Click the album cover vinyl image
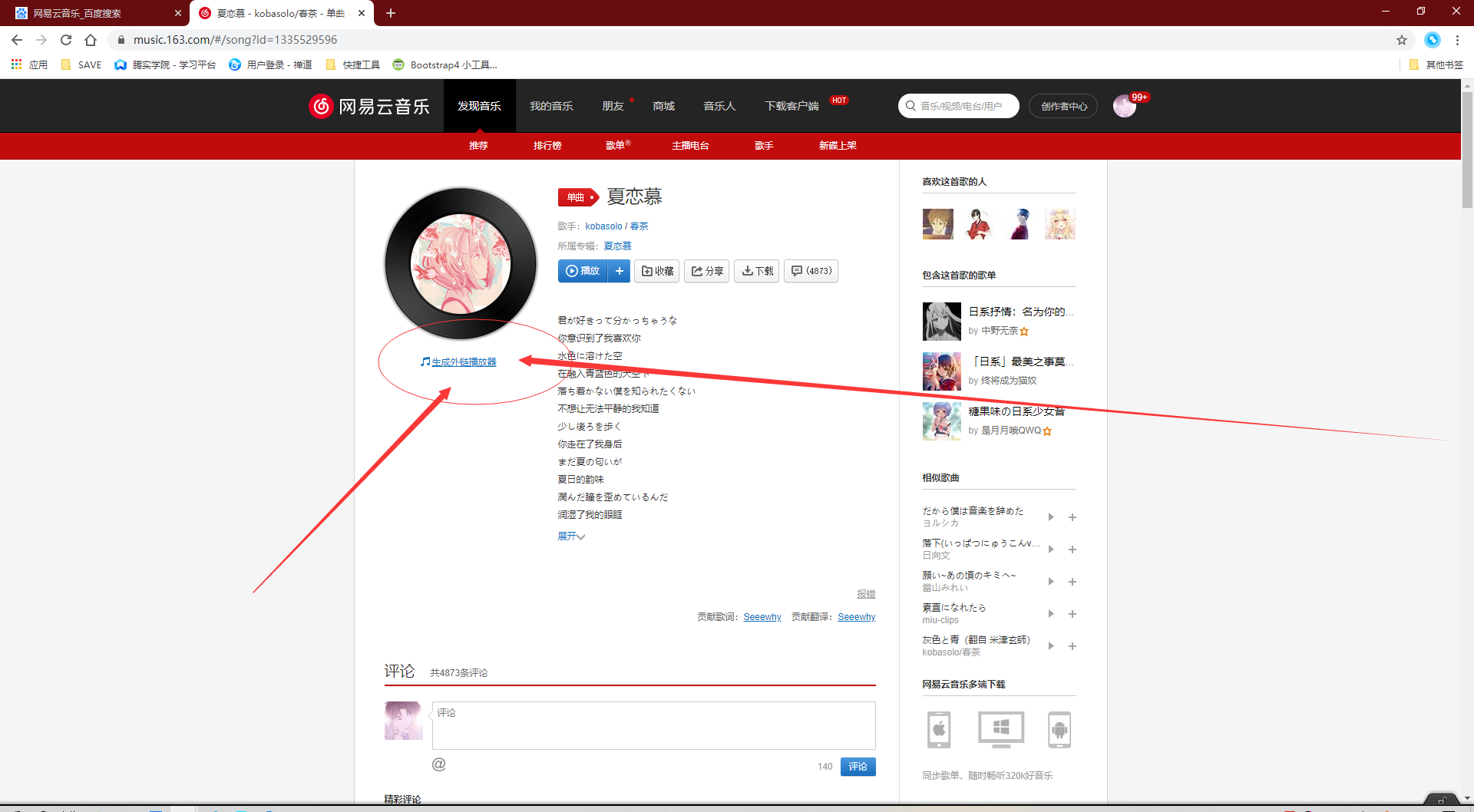Screen dimensions: 1474x812 461,263
